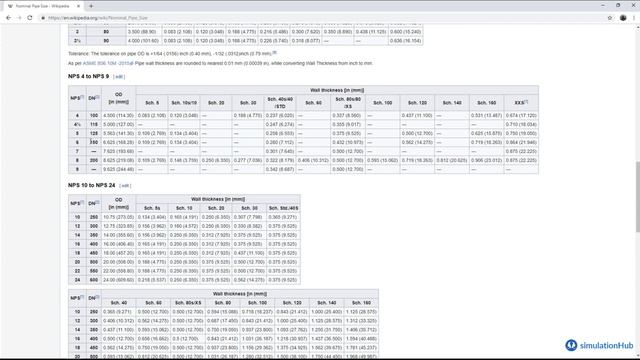Screen dimensions: 640x360
Task: Restore down the Chrome window
Action: (x=618, y=5)
